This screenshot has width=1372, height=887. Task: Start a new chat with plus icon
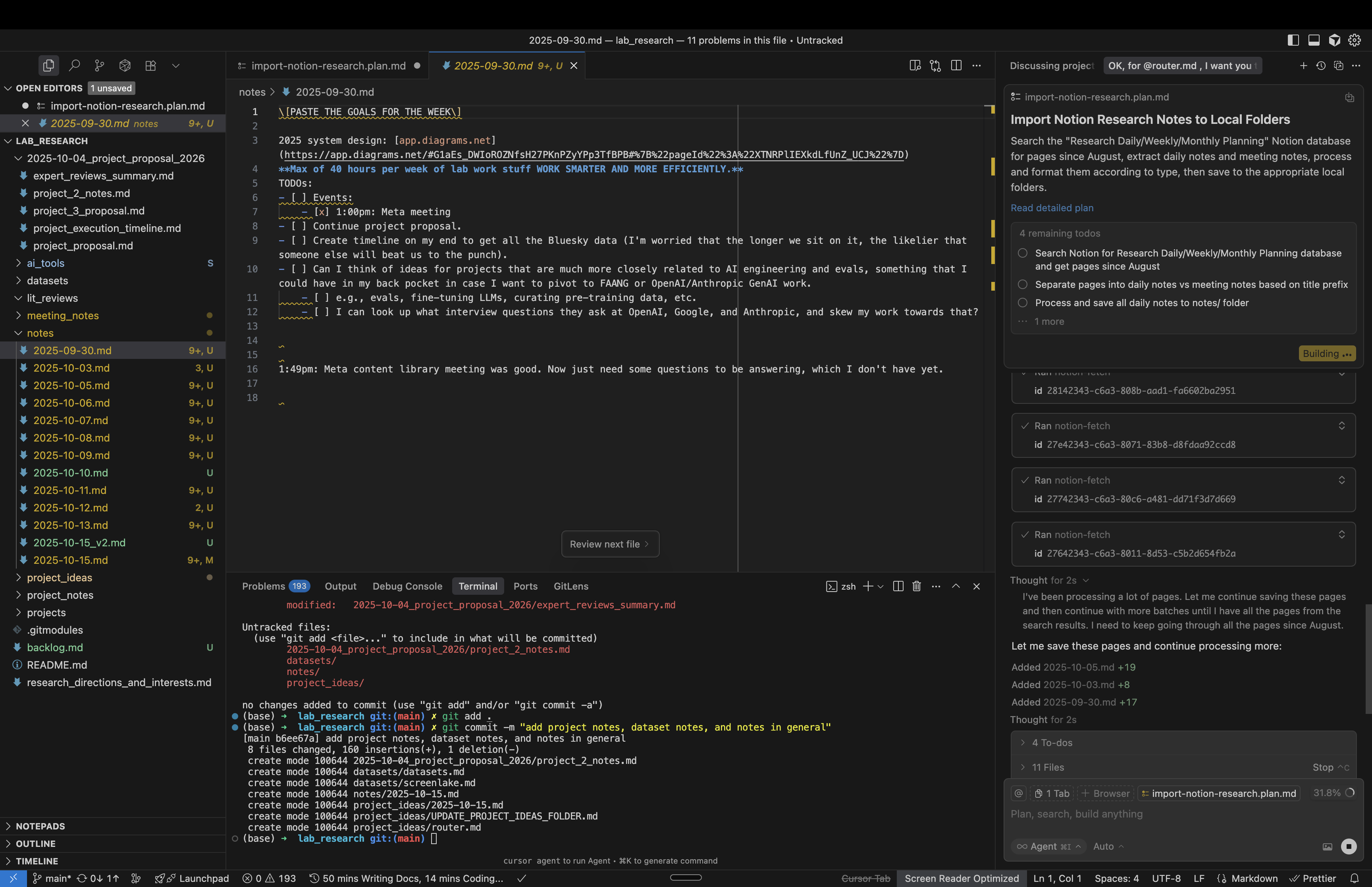tap(1303, 66)
